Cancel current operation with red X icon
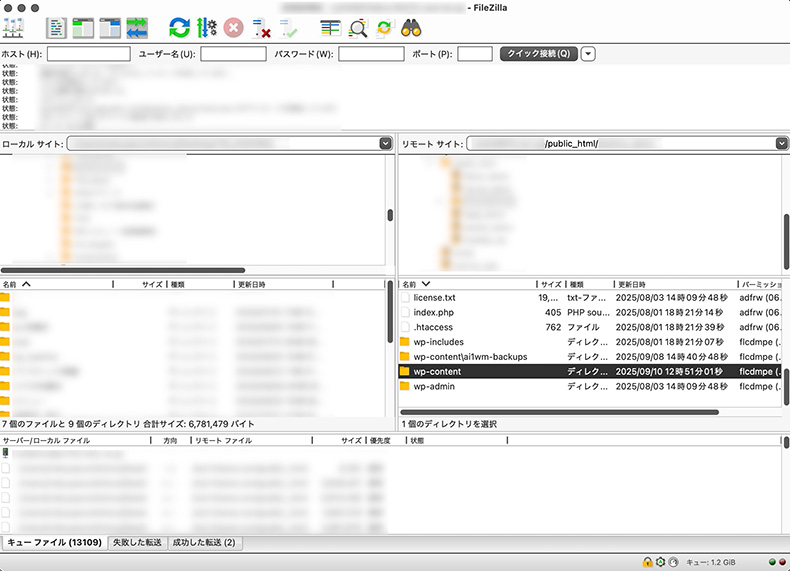 (x=234, y=27)
